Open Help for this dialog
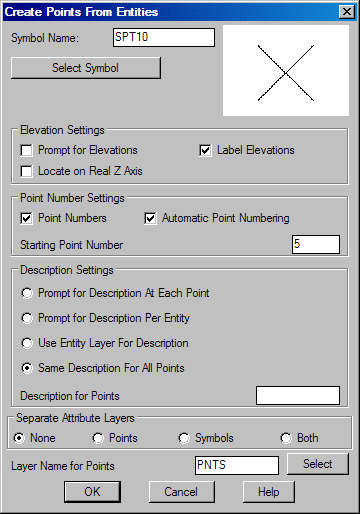 coord(269,492)
